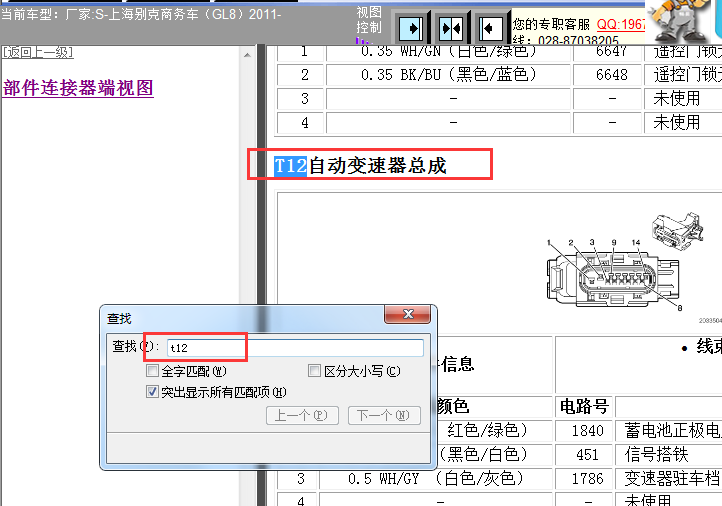Screen dimensions: 722x506
Task: Click the 查找 dialog title bar
Action: 244,318
